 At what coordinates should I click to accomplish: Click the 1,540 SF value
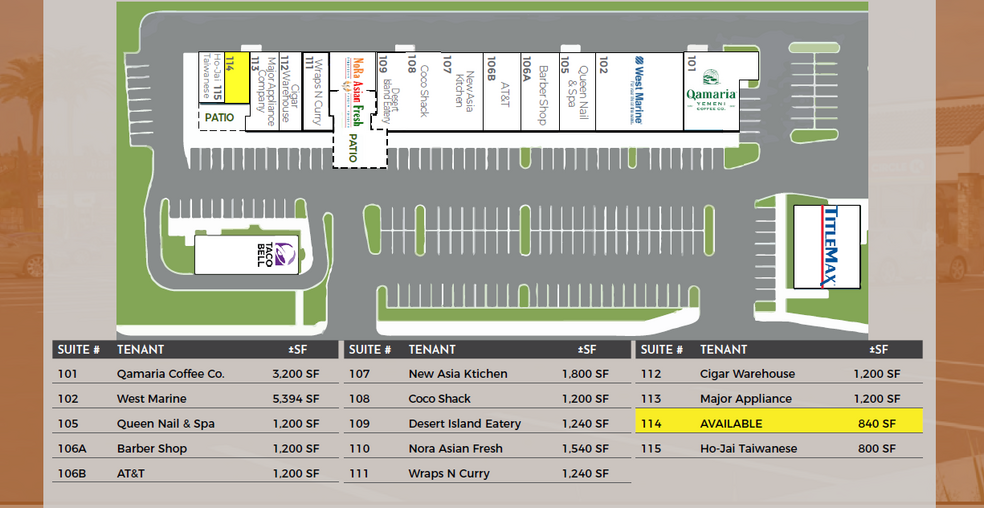(585, 448)
